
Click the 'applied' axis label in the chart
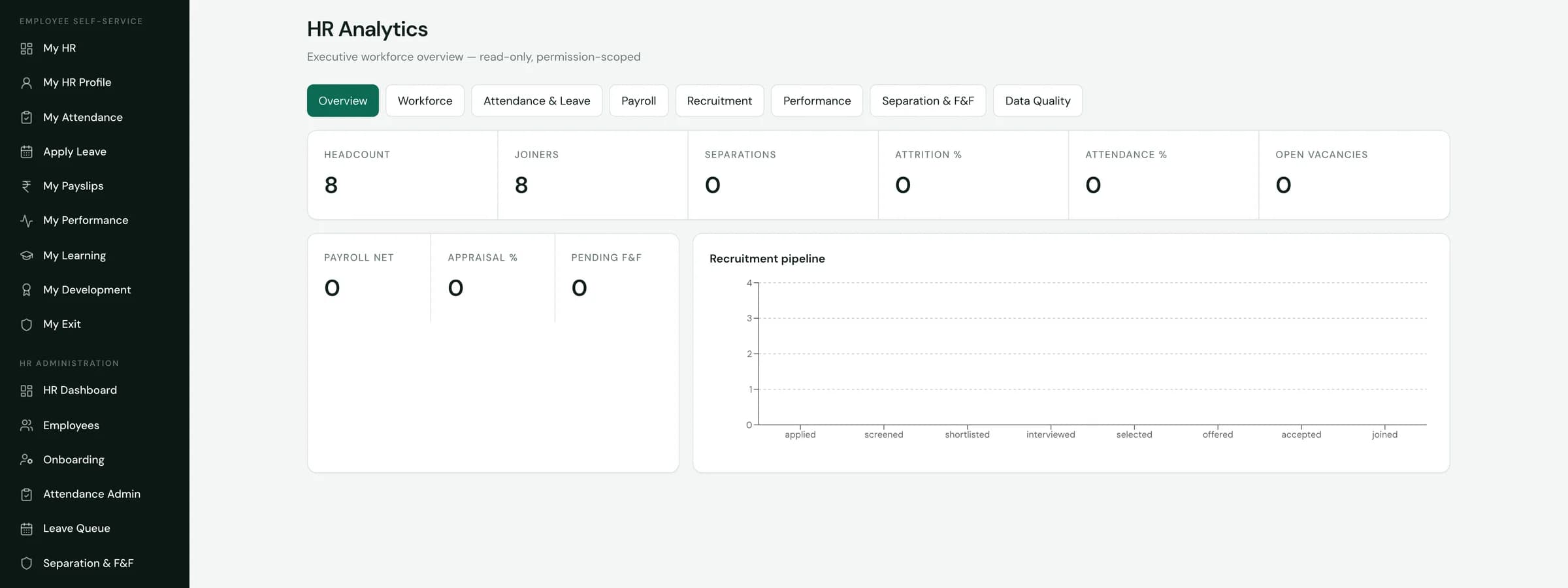800,434
